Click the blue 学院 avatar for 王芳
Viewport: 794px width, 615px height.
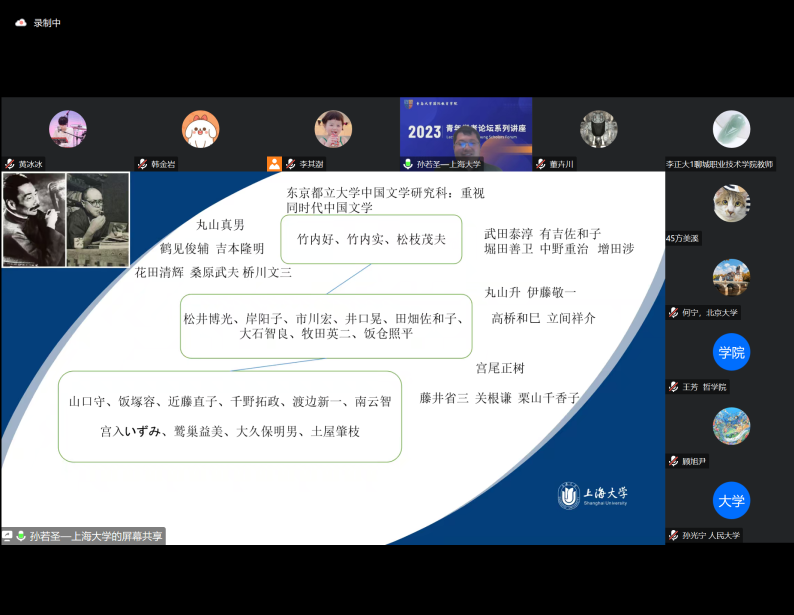point(731,352)
